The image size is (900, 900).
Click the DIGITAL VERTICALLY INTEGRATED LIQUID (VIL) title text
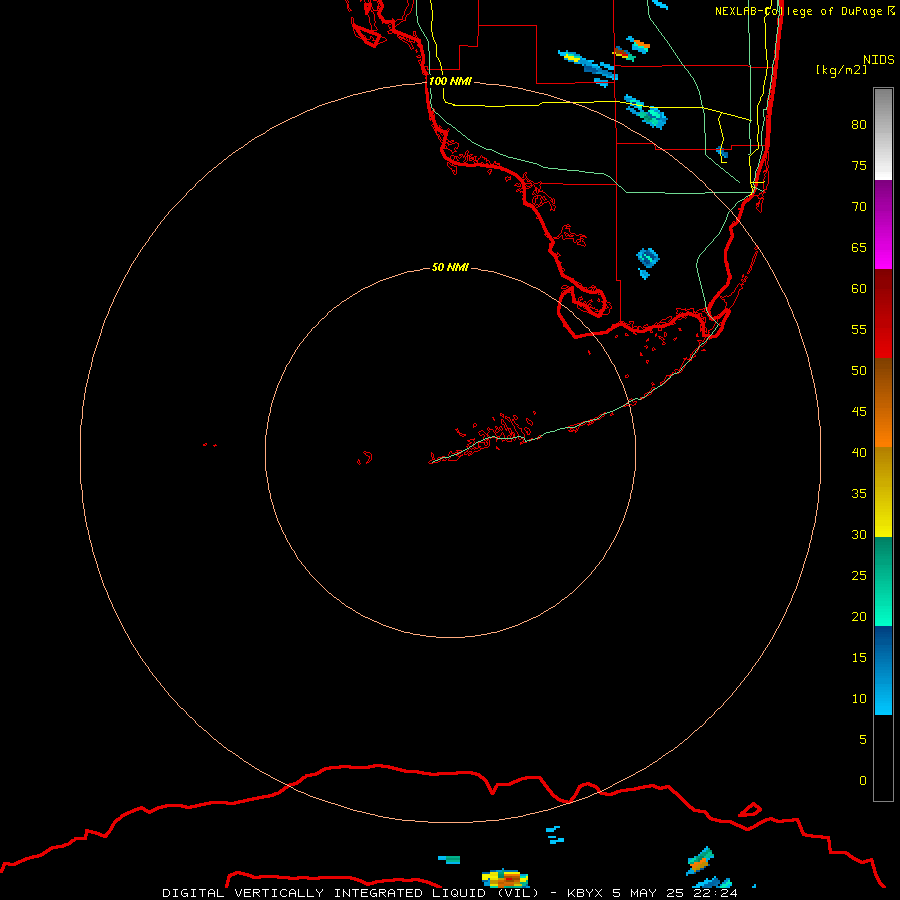[353, 893]
